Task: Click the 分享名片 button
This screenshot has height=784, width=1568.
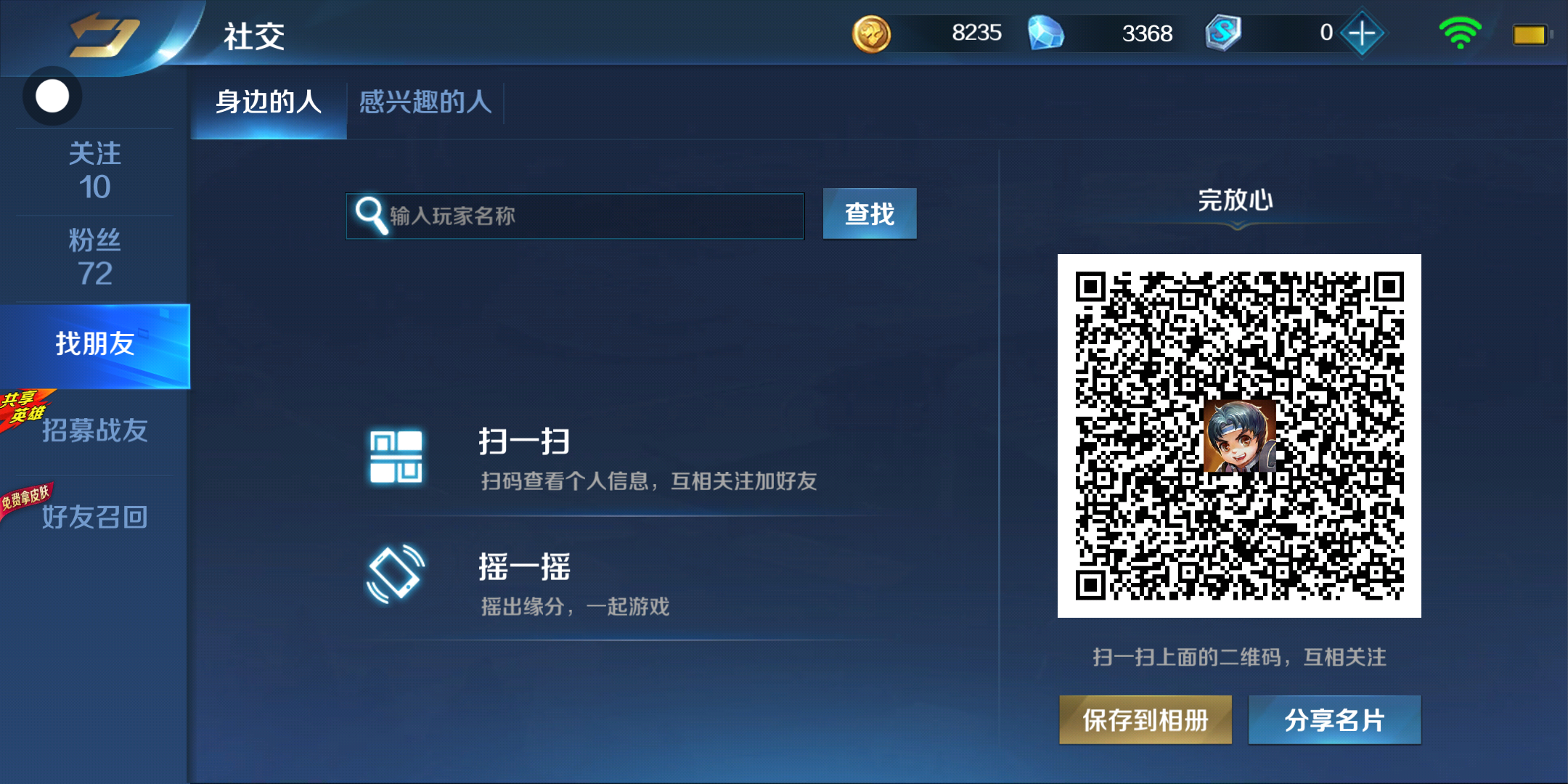Action: click(1334, 720)
